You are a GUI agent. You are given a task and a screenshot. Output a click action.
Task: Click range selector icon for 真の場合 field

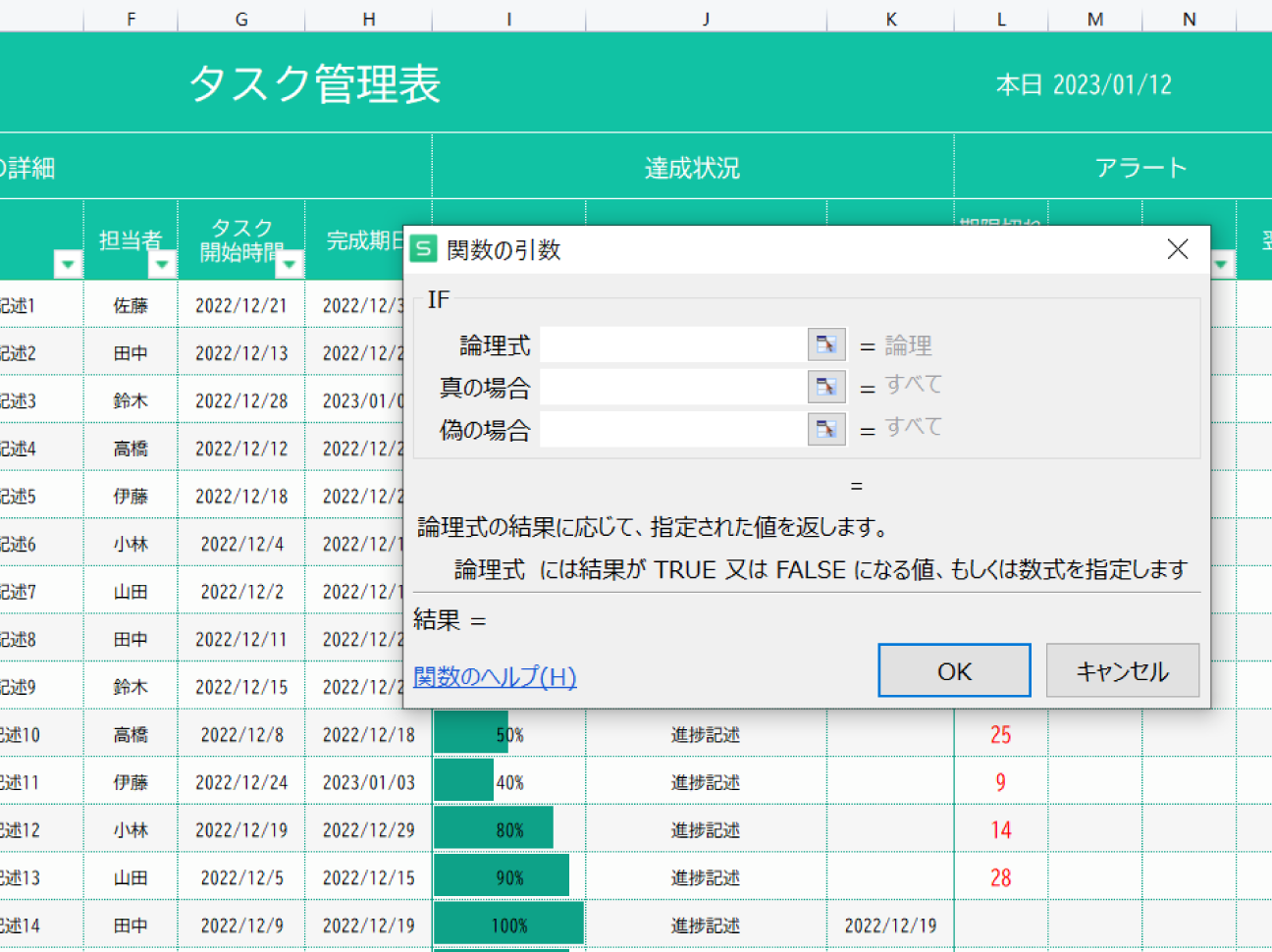click(826, 387)
